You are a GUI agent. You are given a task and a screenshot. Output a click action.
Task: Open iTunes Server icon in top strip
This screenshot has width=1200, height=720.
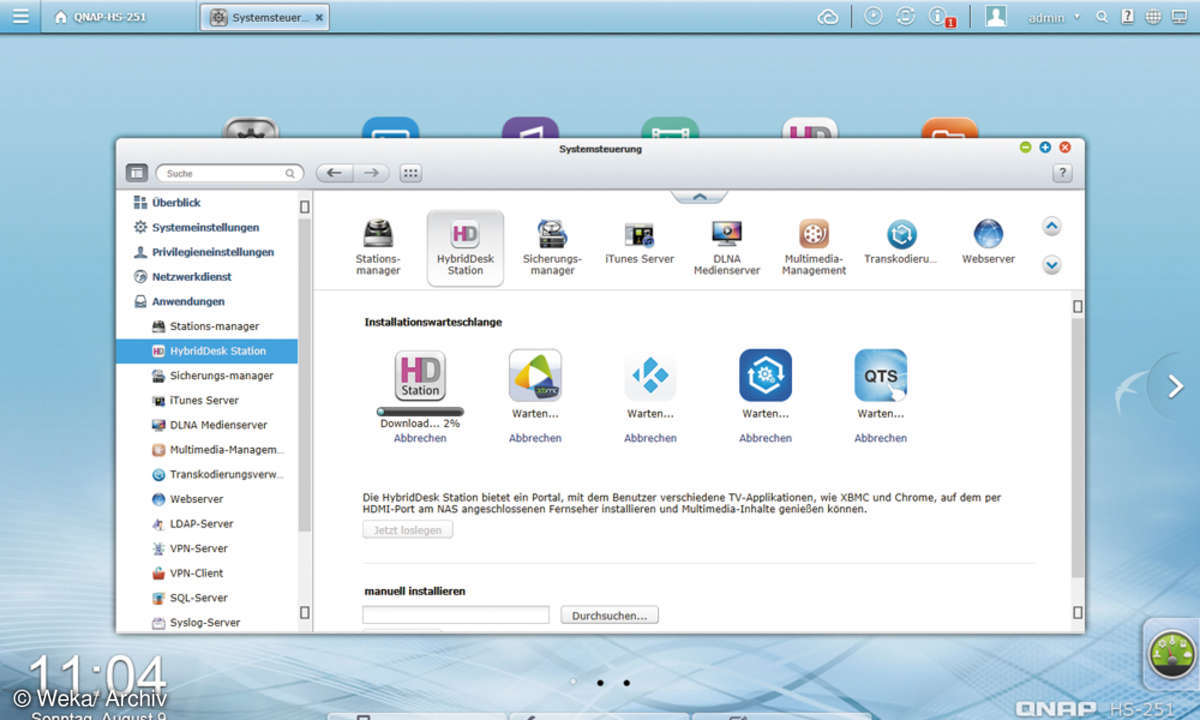point(639,243)
